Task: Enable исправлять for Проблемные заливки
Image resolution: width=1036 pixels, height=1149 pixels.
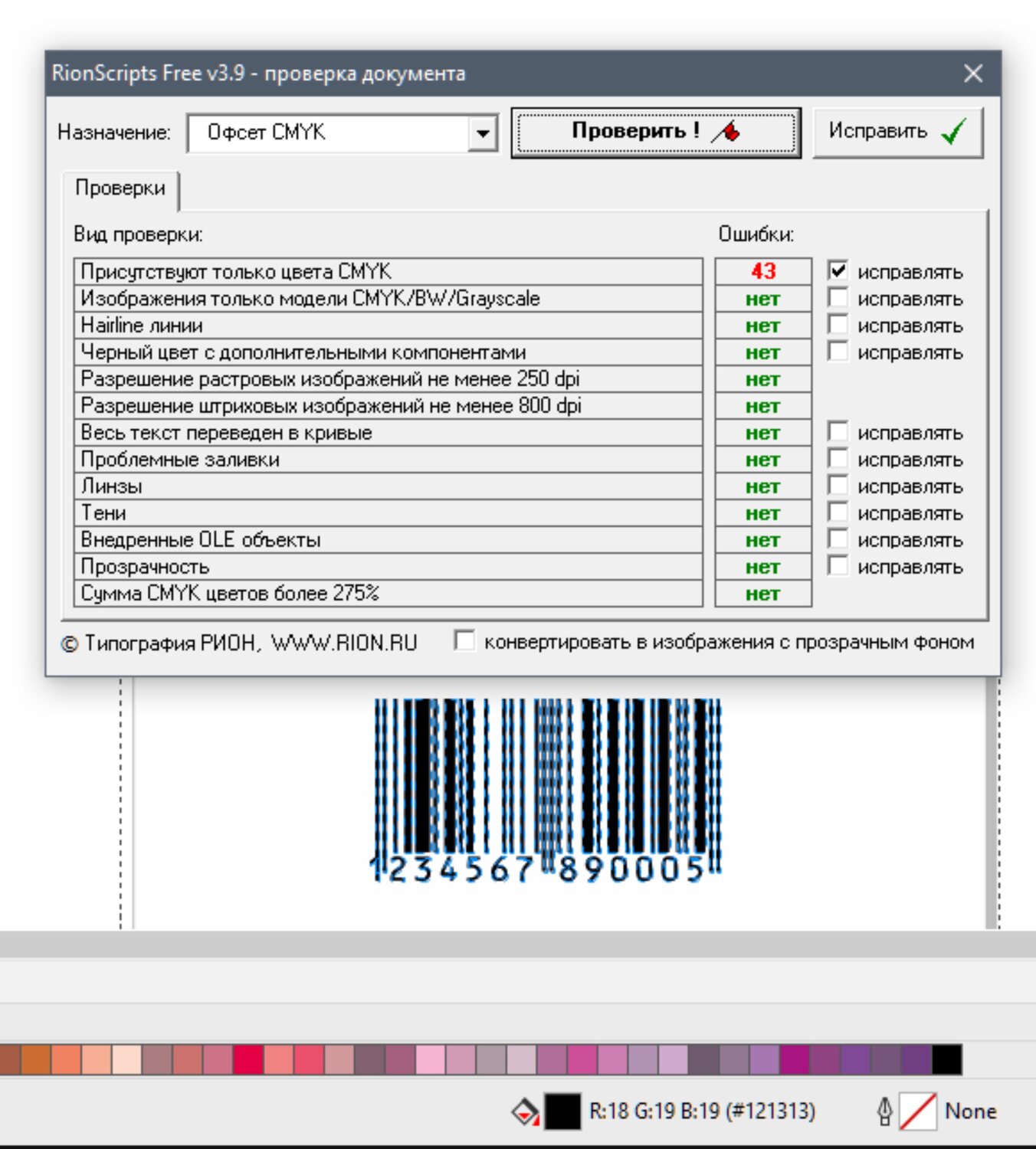Action: tap(838, 458)
